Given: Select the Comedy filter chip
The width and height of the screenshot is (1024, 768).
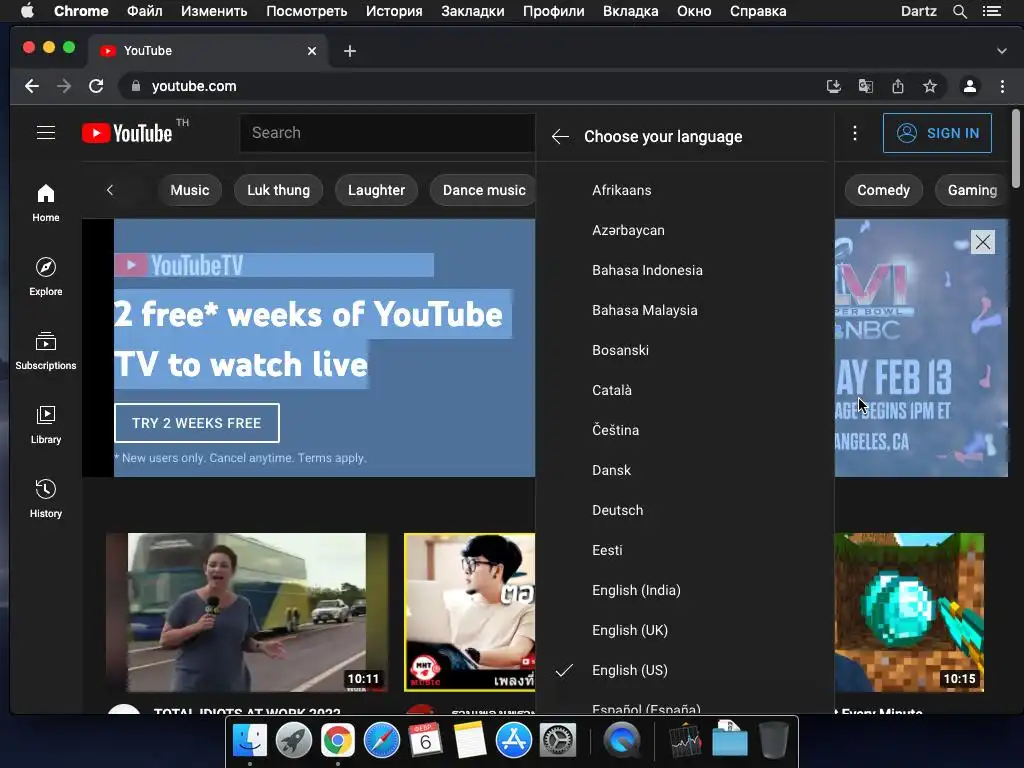Looking at the screenshot, I should (883, 190).
